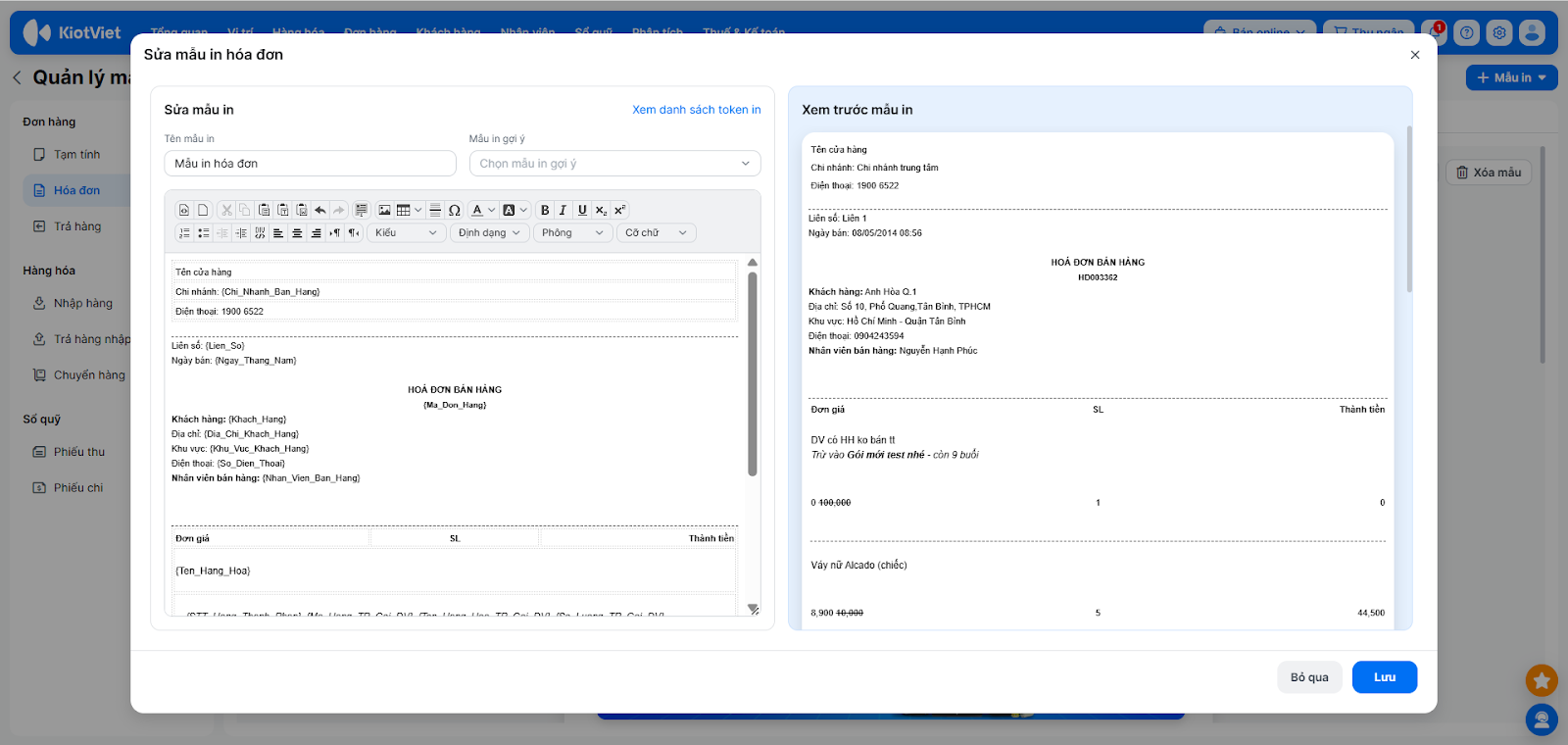Toggle bold formatting
Viewport: 1568px width, 745px height.
545,210
